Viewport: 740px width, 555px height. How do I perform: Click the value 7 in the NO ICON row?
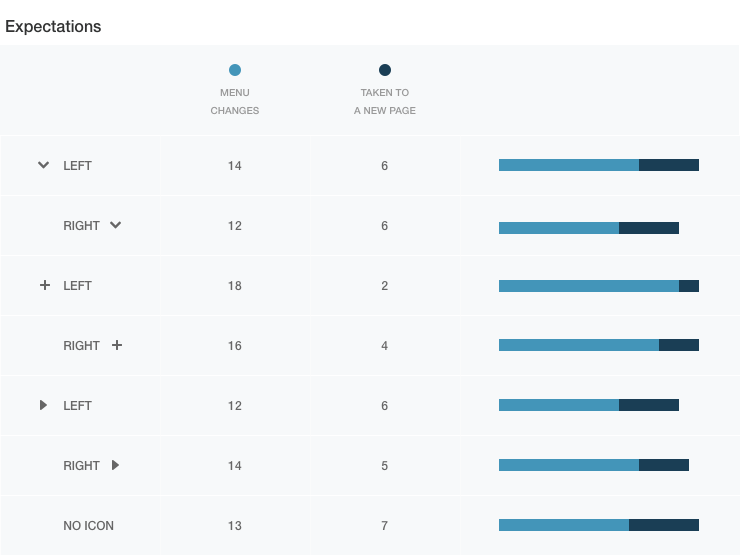click(385, 525)
